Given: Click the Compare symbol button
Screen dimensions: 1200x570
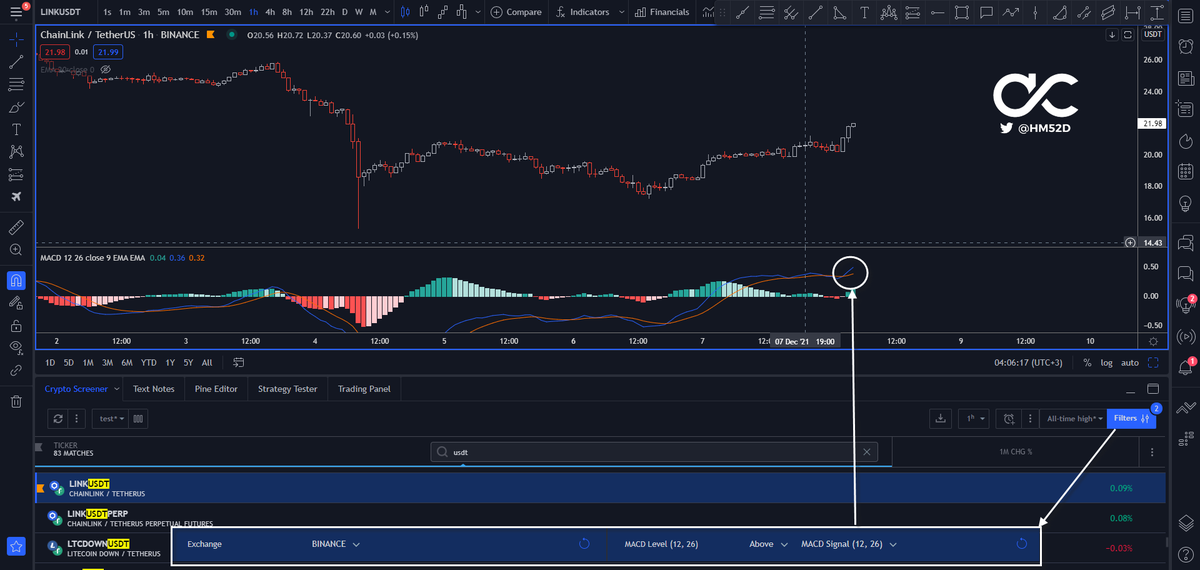Looking at the screenshot, I should (x=516, y=12).
